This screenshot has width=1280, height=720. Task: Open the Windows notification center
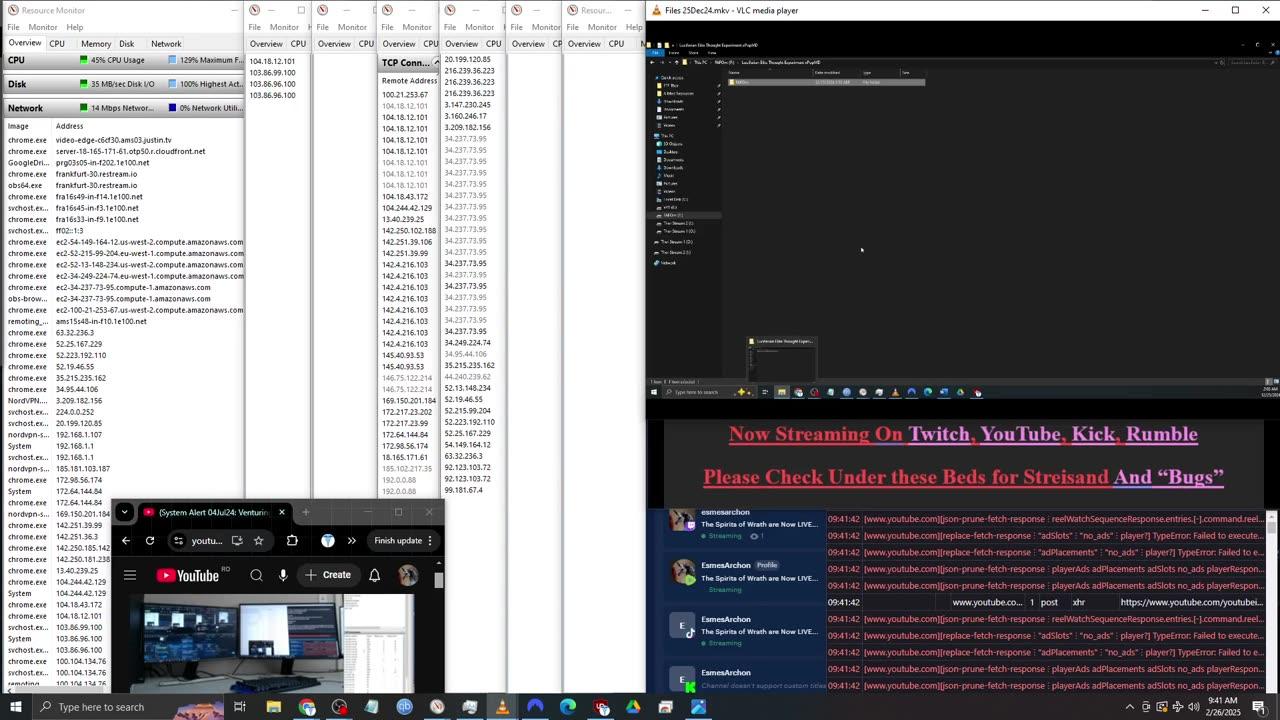point(1259,707)
